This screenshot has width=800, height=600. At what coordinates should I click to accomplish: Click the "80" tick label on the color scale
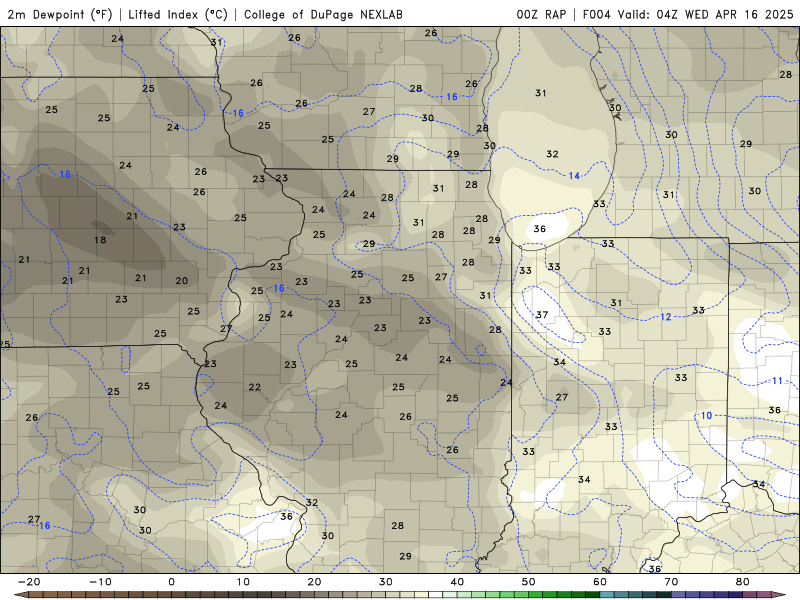pyautogui.click(x=743, y=582)
